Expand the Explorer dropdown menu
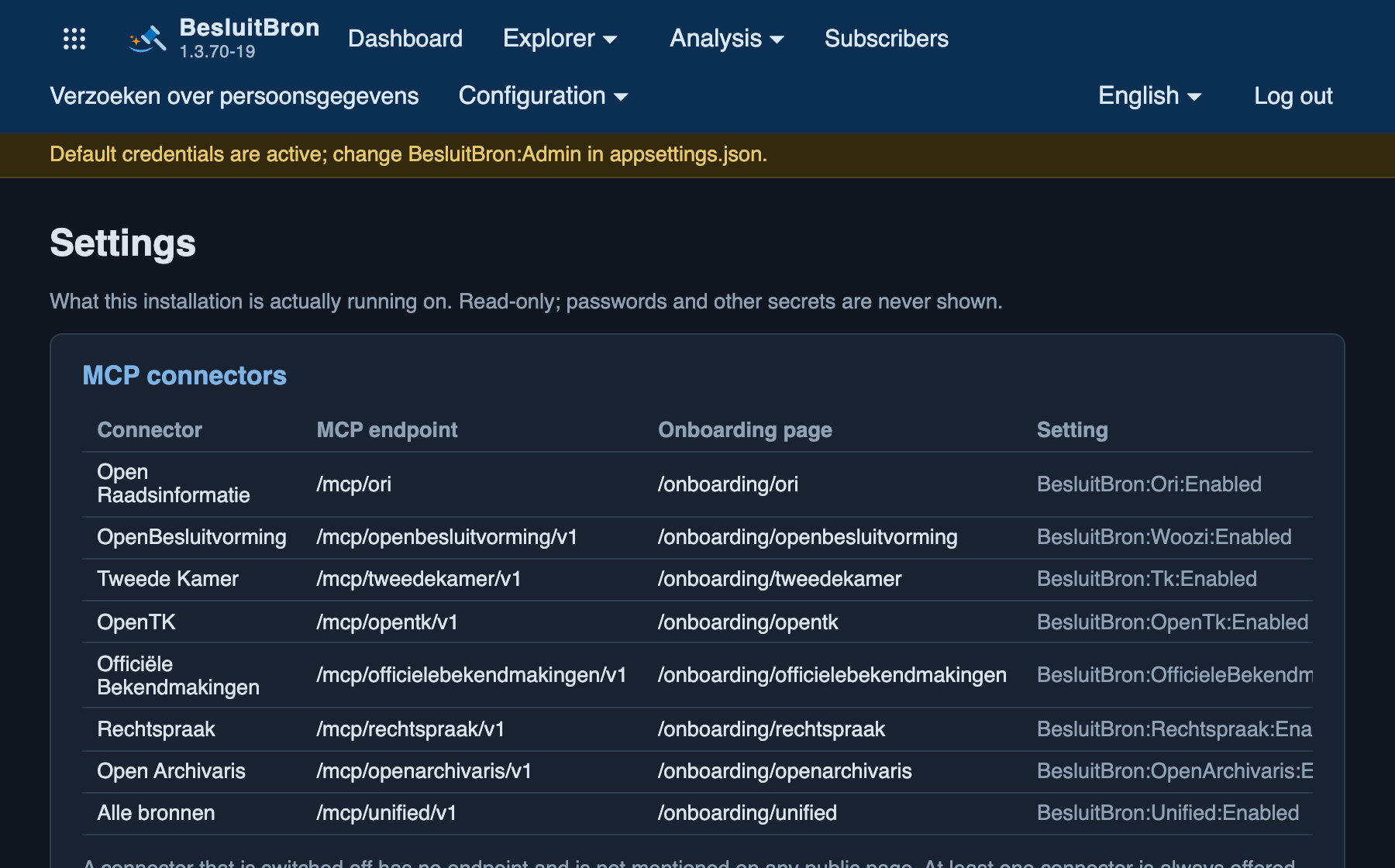1395x868 pixels. [560, 38]
